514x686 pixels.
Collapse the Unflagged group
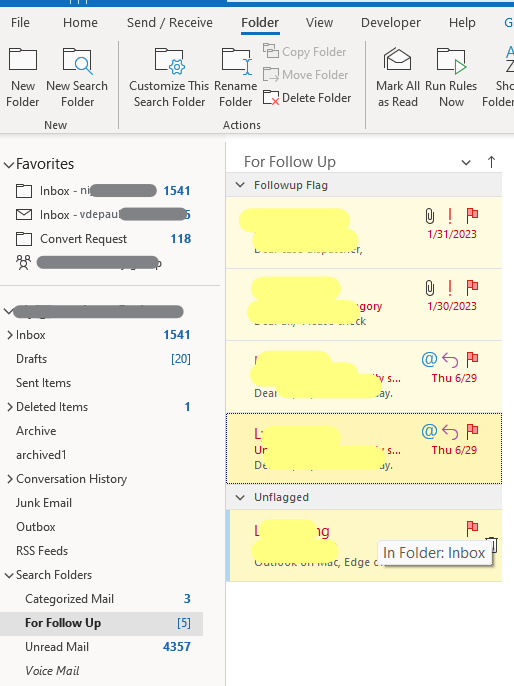[240, 497]
